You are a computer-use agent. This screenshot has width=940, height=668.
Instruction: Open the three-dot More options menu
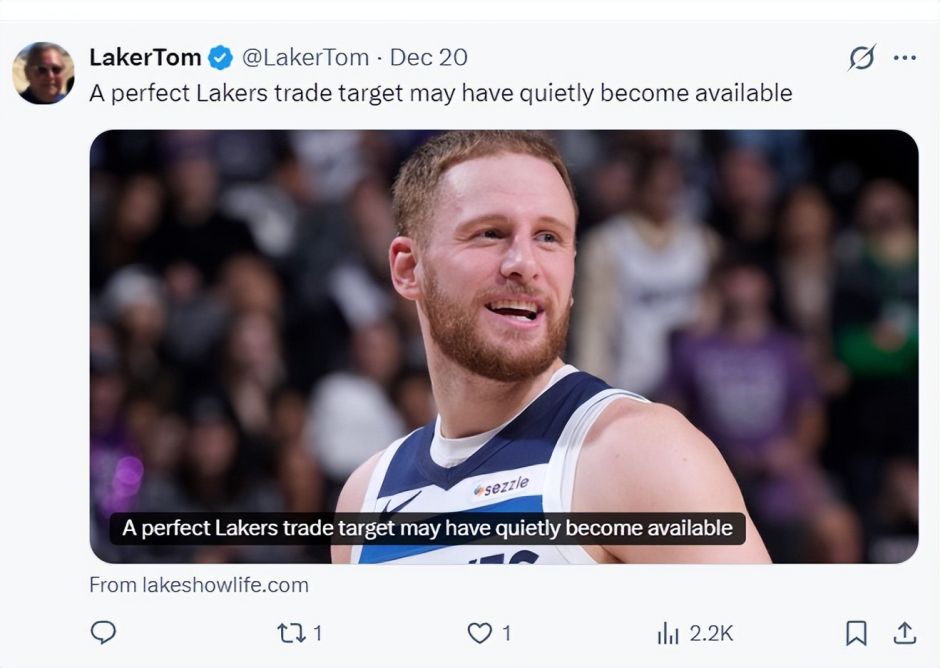[x=904, y=58]
